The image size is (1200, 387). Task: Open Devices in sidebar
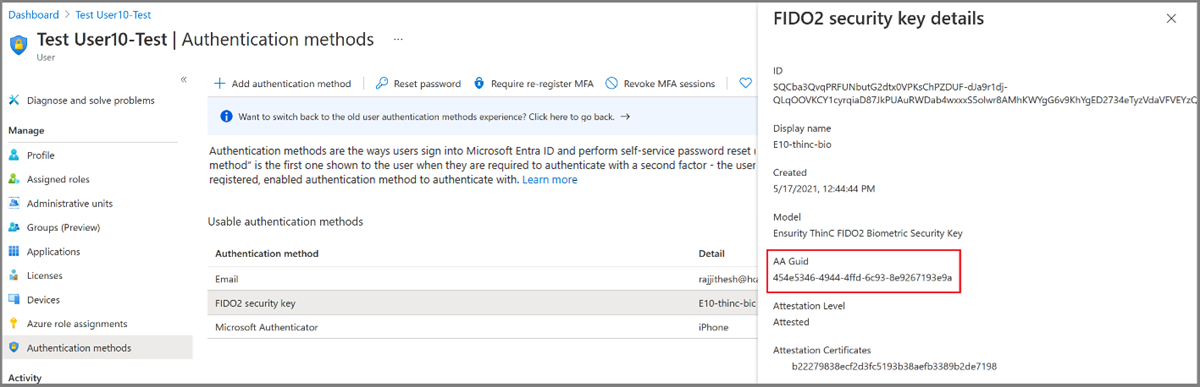click(x=44, y=299)
